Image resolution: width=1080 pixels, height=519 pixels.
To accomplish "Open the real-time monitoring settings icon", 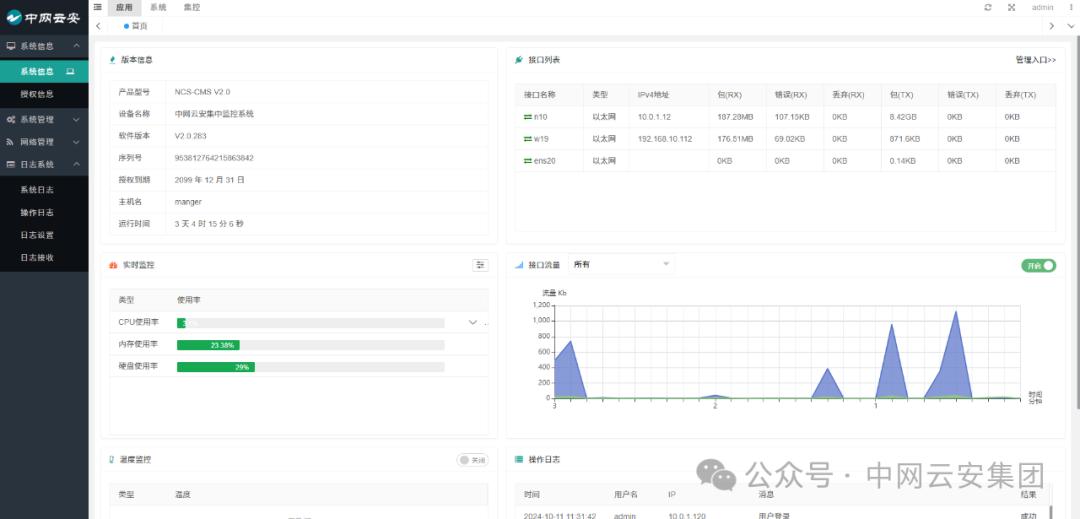I will coord(480,265).
